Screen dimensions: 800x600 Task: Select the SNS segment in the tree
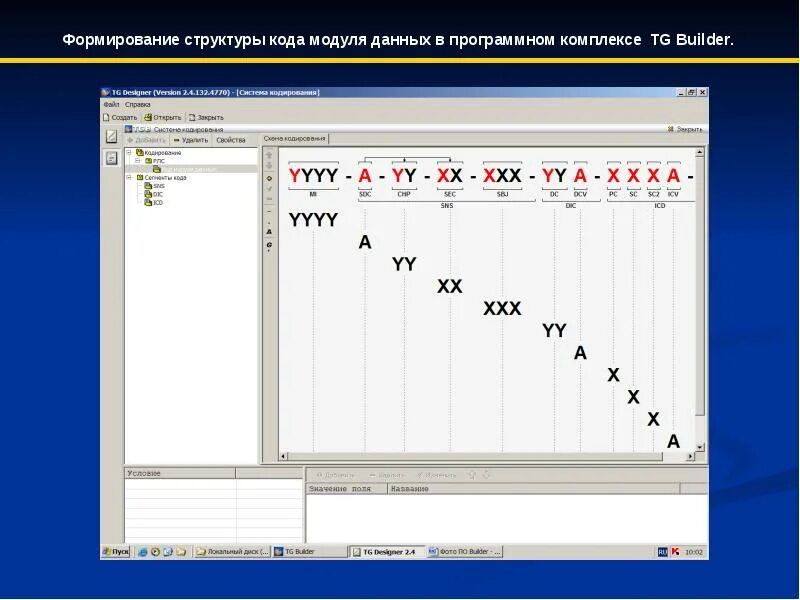tap(155, 186)
